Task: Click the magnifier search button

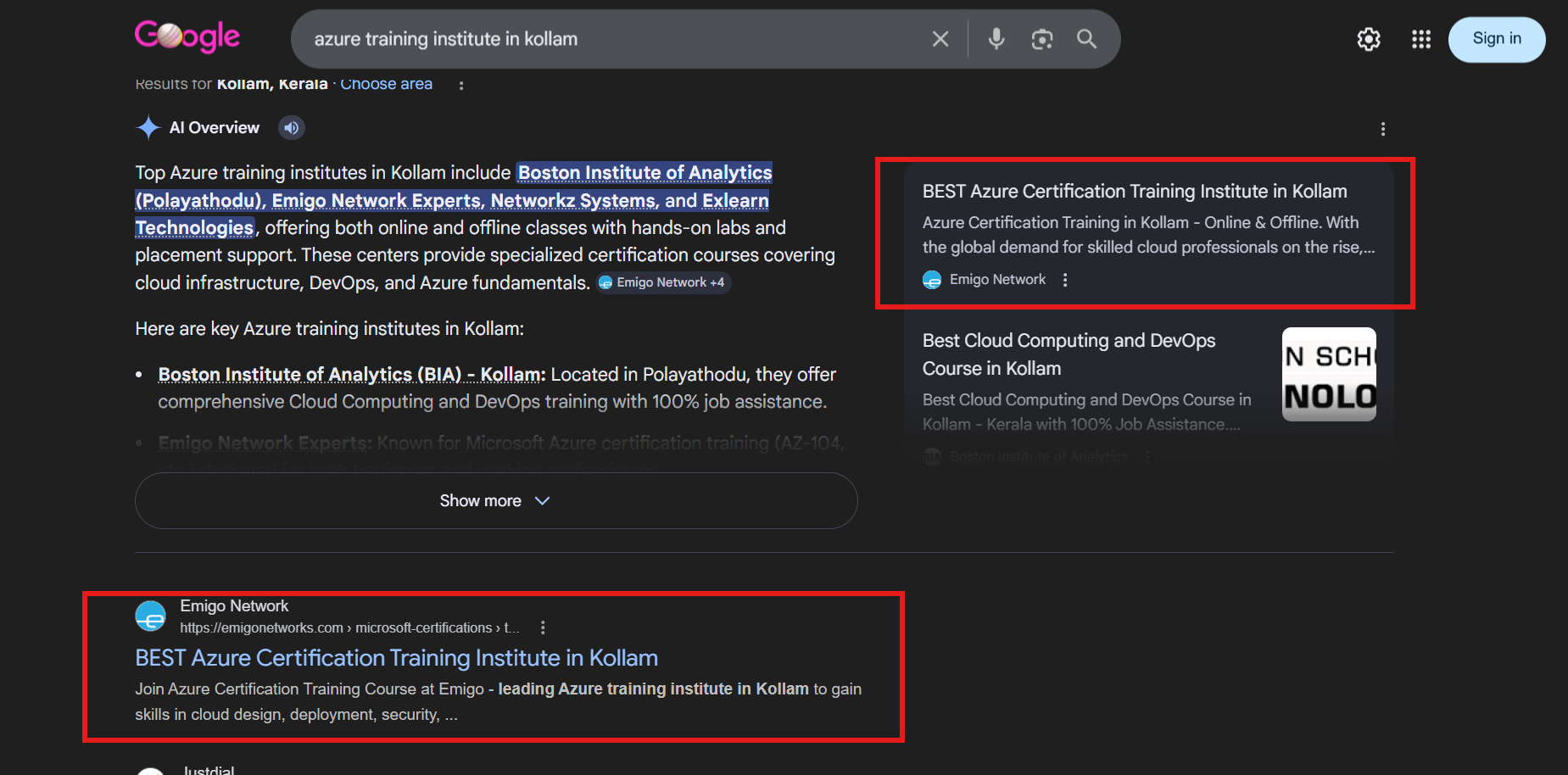Action: tap(1086, 39)
